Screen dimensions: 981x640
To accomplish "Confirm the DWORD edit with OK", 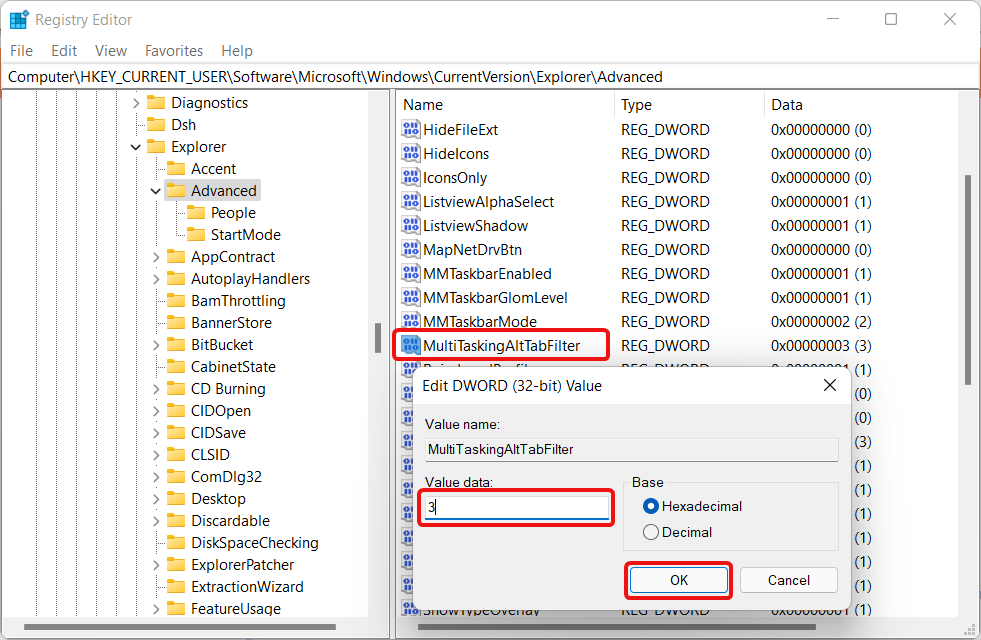I will (x=679, y=580).
